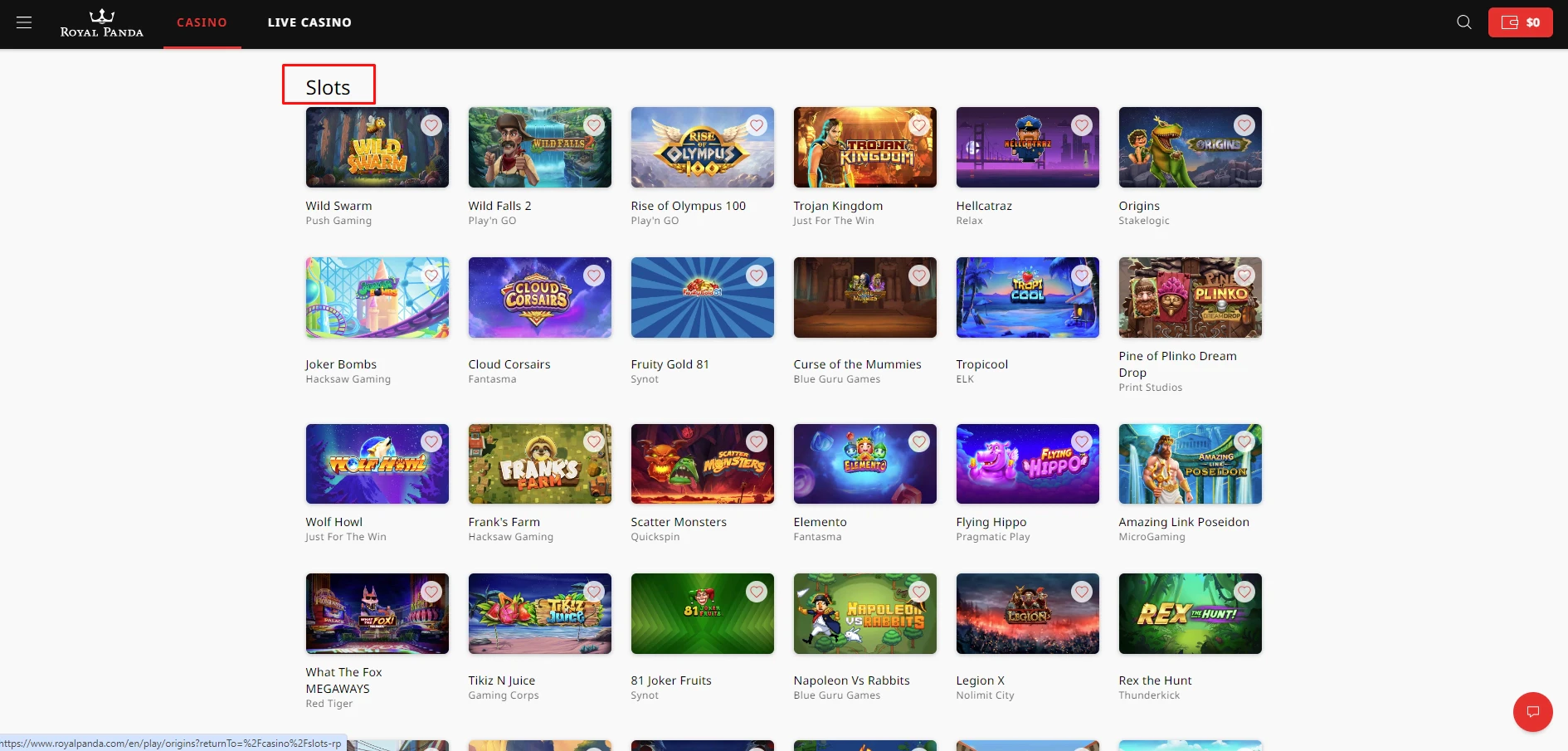Open Joker Bombs thumbnail
1568x751 pixels.
(377, 297)
